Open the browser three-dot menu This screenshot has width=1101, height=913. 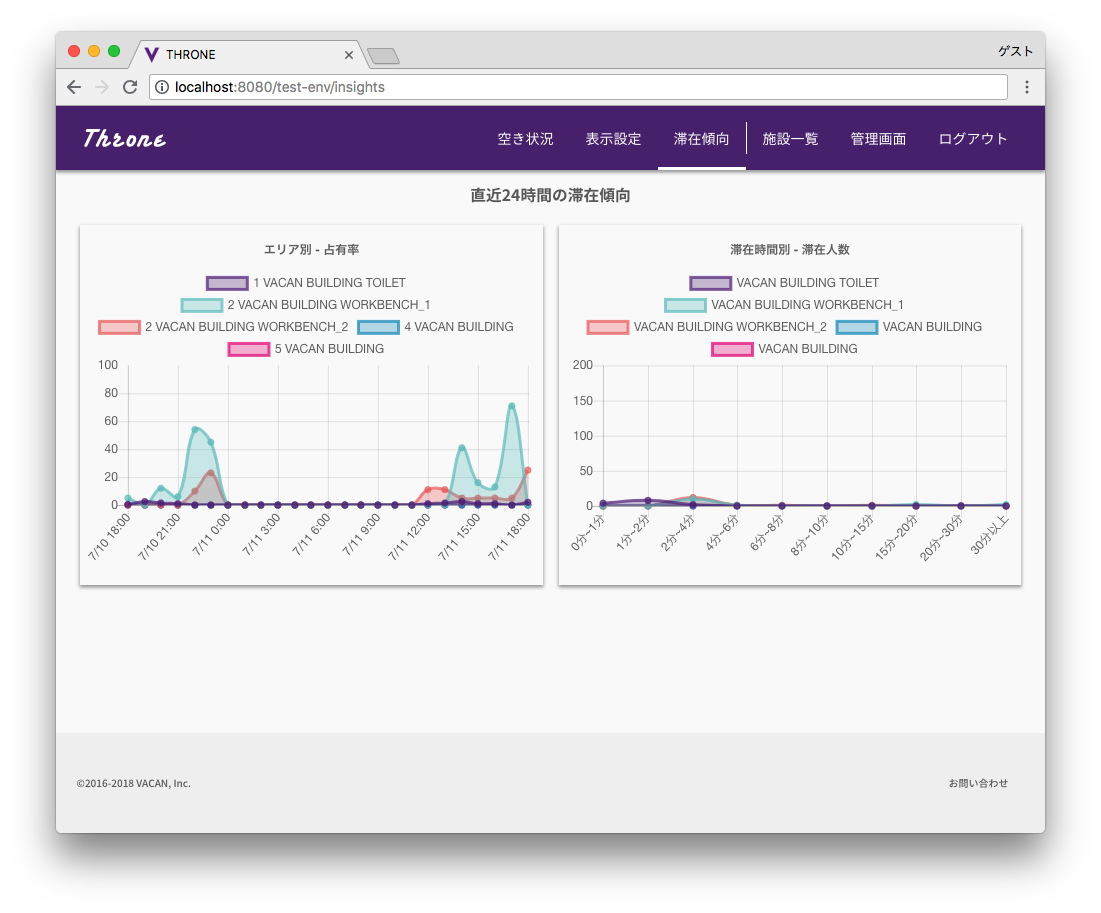(1027, 87)
